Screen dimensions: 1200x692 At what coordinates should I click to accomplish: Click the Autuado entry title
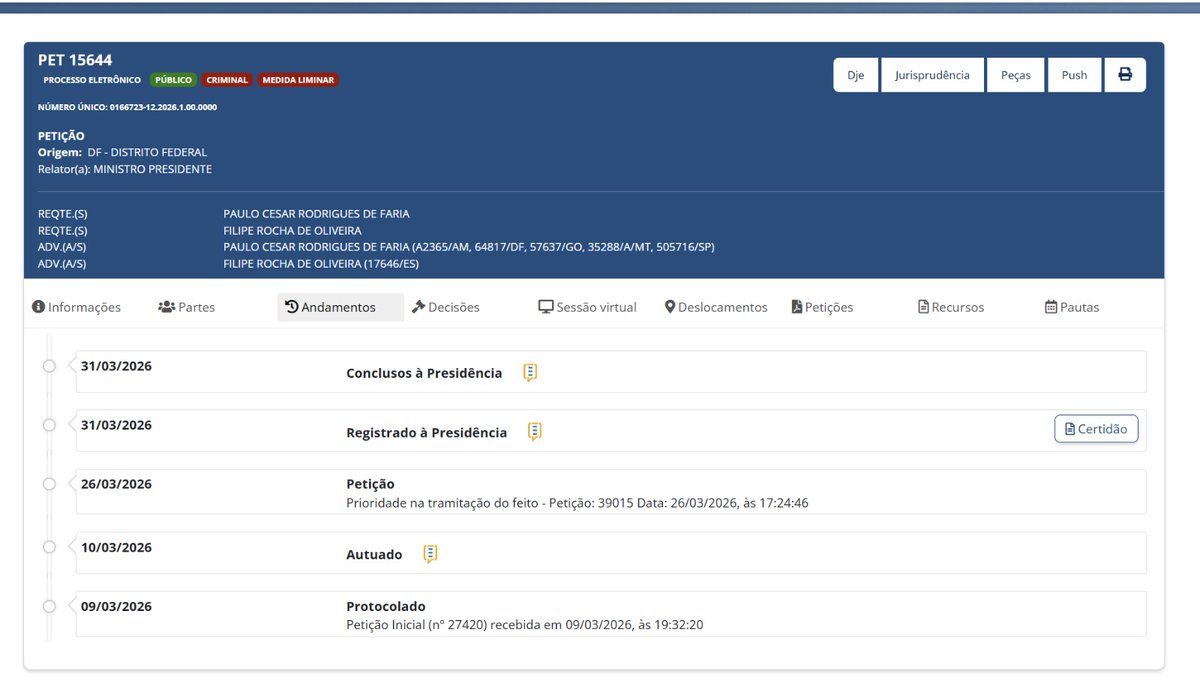[374, 554]
